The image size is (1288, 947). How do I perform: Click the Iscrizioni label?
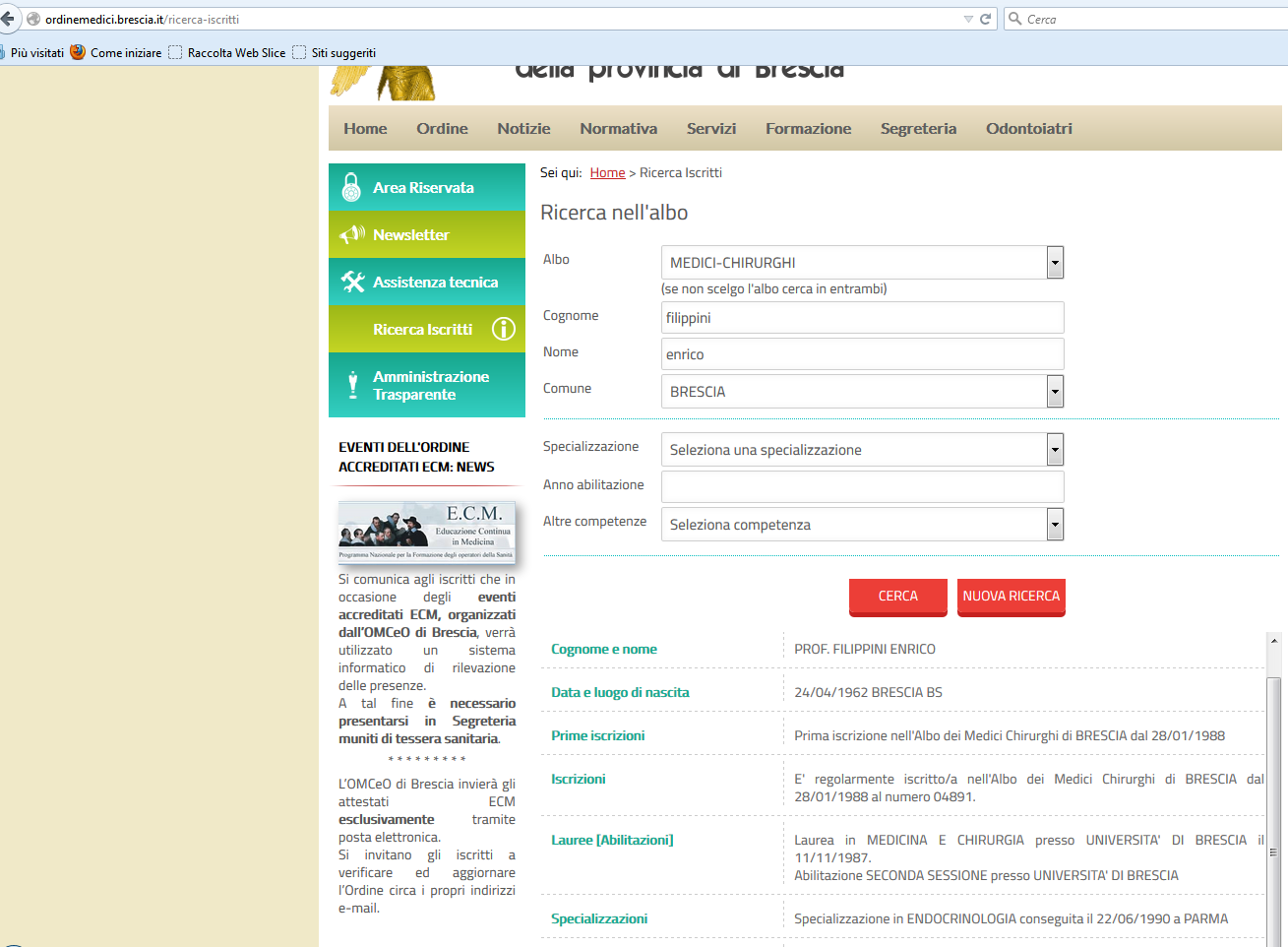point(579,779)
